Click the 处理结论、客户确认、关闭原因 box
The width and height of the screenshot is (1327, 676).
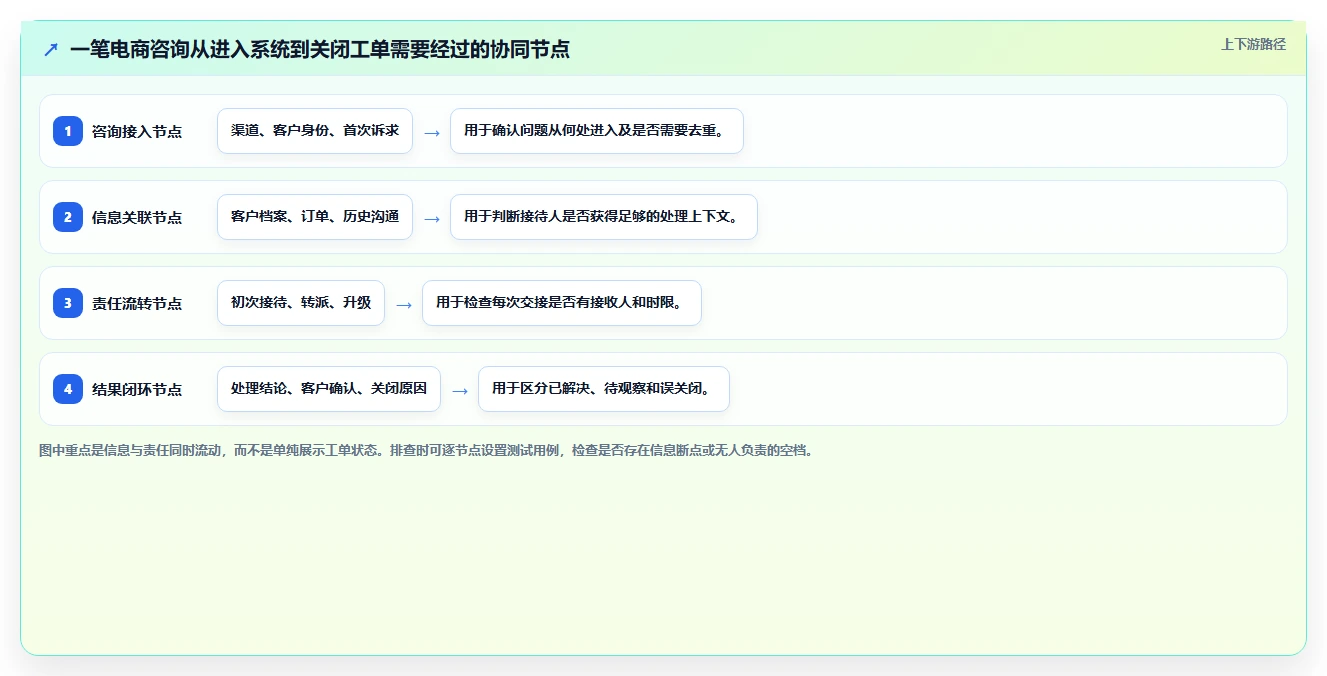pos(329,389)
